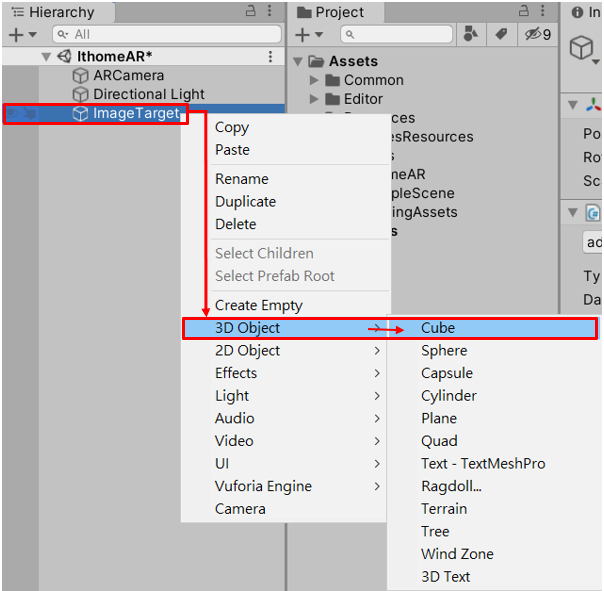Open the Audio submenu
Screen dimensions: 604x591
point(284,419)
